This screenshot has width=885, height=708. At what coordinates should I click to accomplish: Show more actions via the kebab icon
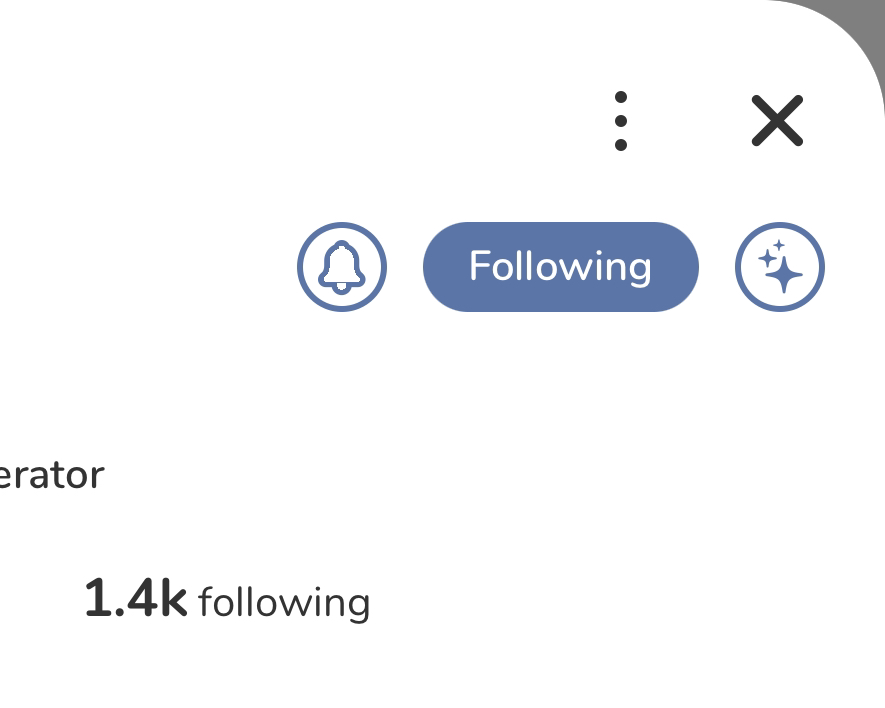(621, 121)
